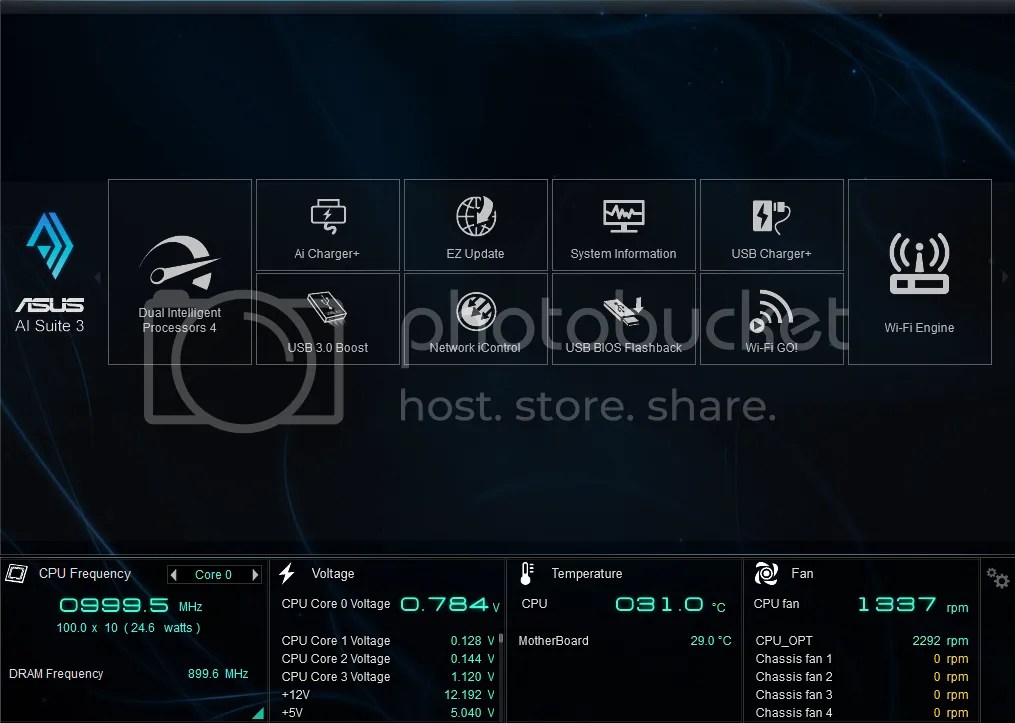The image size is (1015, 723).
Task: Click the Chassis fan 1 row
Action: [862, 659]
